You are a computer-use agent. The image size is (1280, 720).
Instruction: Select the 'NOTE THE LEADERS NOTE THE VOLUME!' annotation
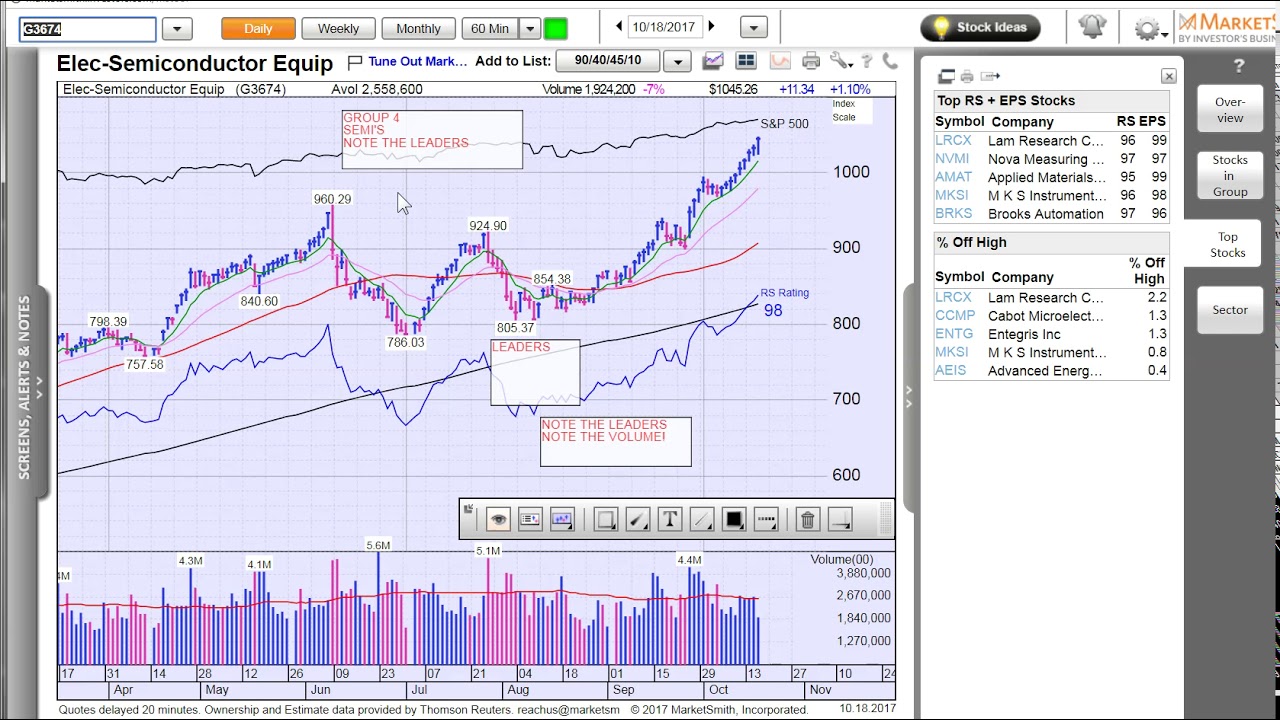click(615, 441)
